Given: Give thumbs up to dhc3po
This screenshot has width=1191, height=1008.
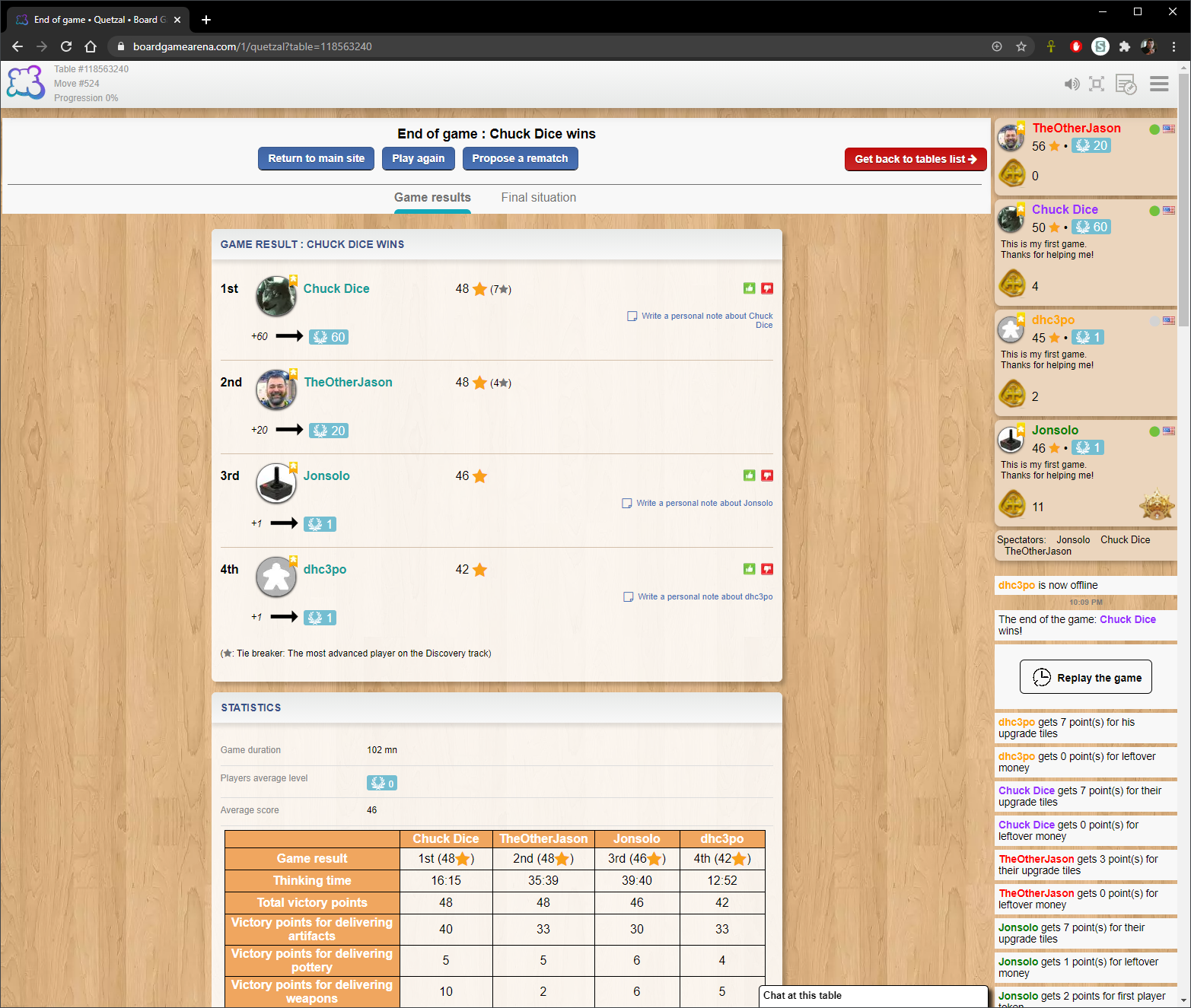Looking at the screenshot, I should [750, 569].
